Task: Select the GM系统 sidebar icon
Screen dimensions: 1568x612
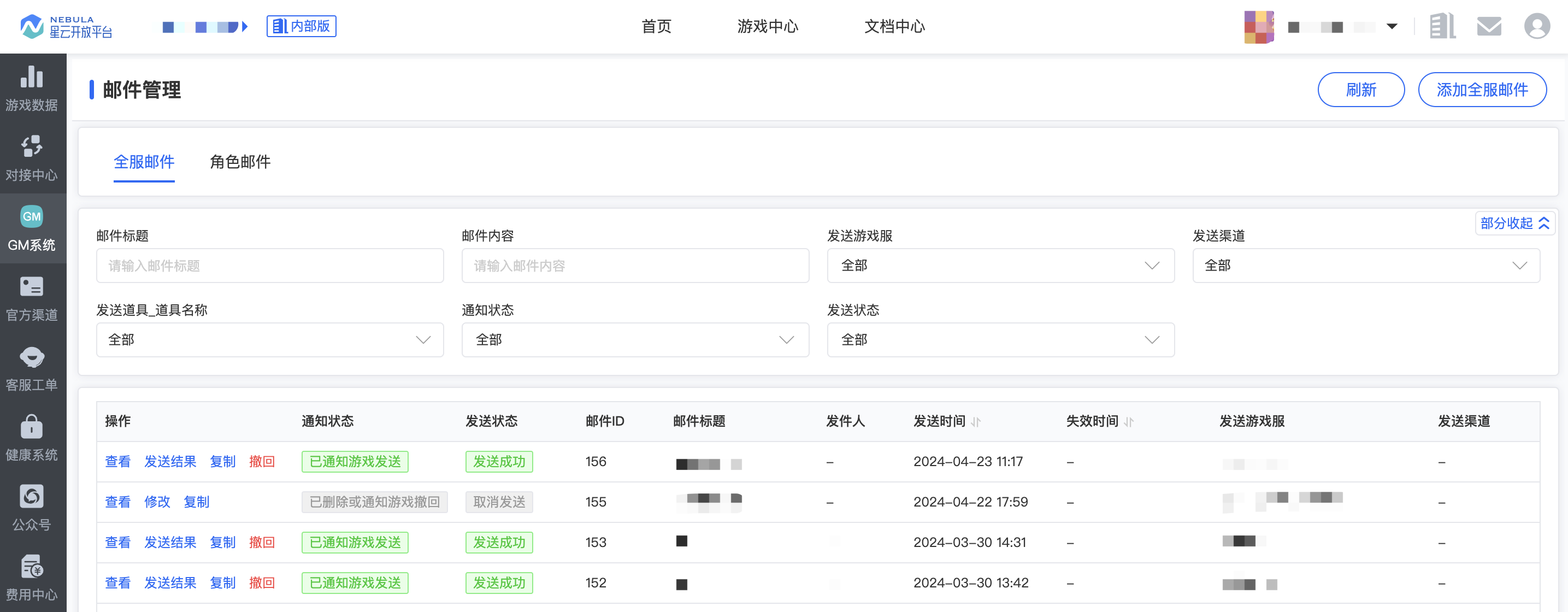Action: tap(32, 217)
